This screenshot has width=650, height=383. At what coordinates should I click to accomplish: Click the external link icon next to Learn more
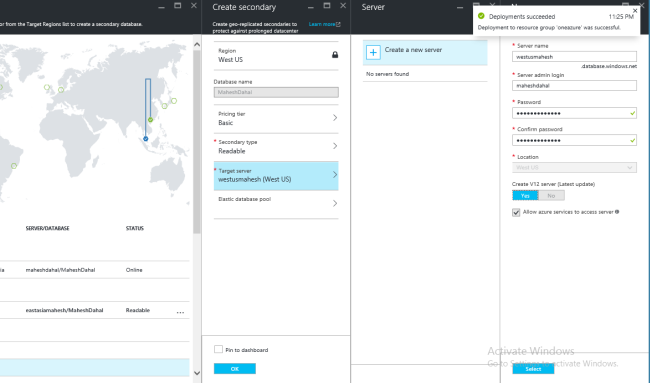pos(338,24)
